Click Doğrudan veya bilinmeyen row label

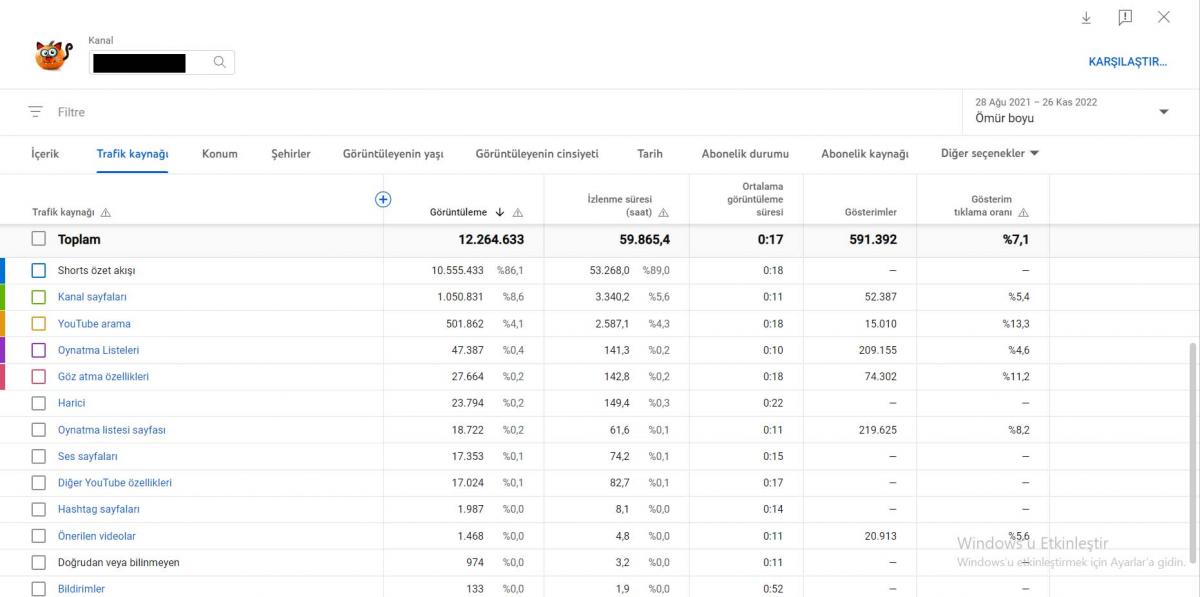pos(119,563)
